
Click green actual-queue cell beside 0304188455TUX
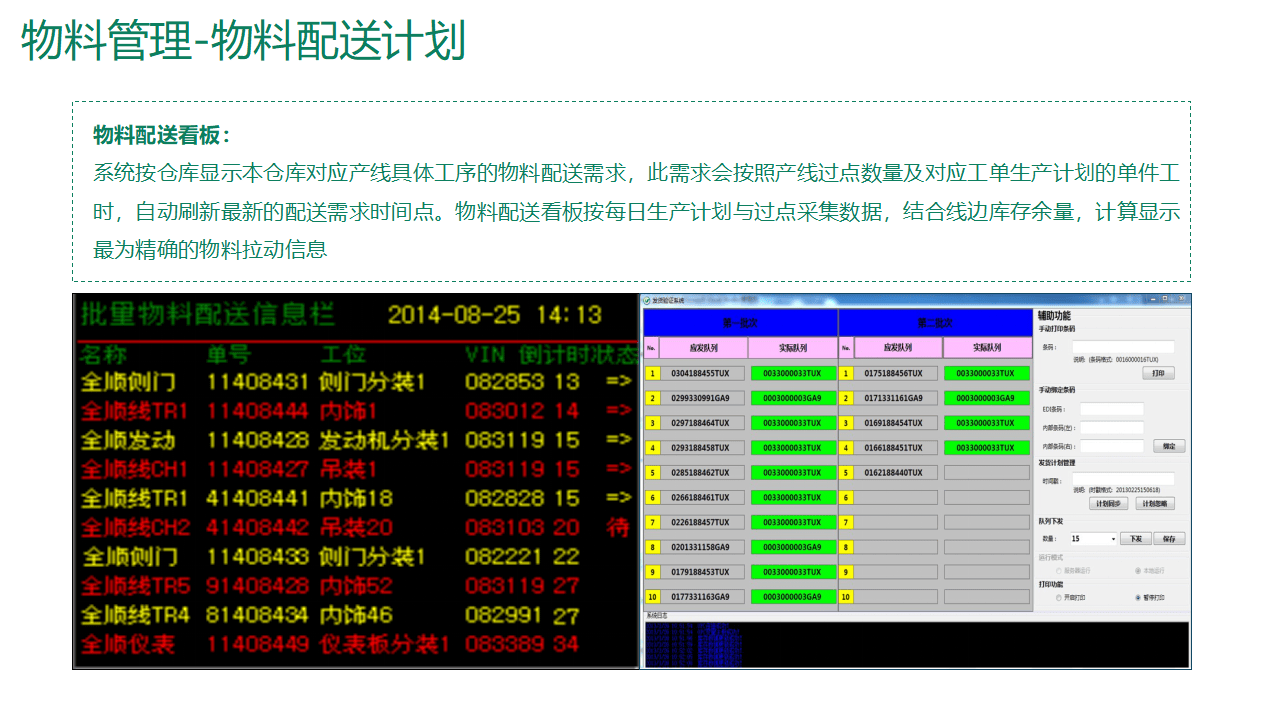(793, 373)
